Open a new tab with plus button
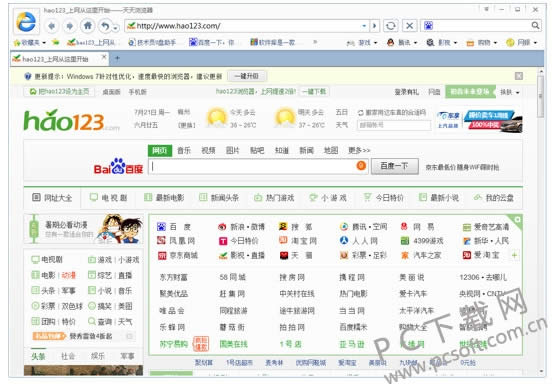Image resolution: width=560 pixels, height=386 pixels. 117,58
